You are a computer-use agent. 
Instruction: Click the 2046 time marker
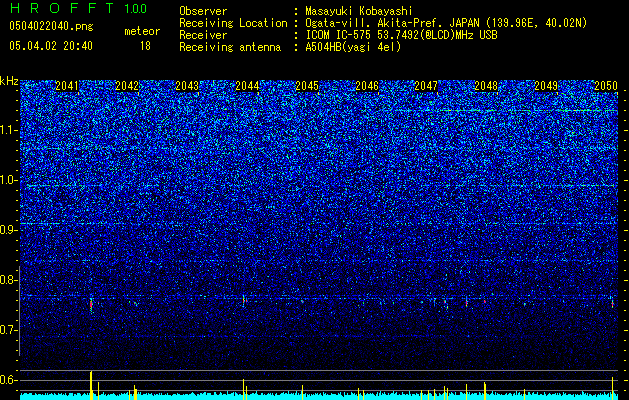(x=367, y=86)
